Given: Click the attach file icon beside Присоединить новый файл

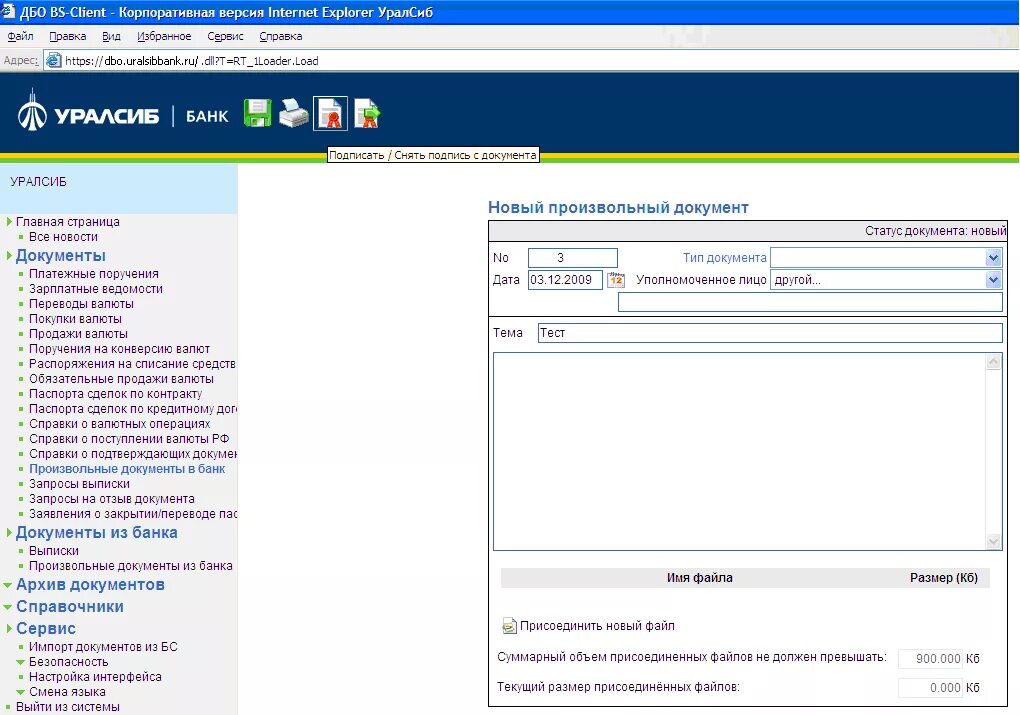Looking at the screenshot, I should pyautogui.click(x=509, y=626).
